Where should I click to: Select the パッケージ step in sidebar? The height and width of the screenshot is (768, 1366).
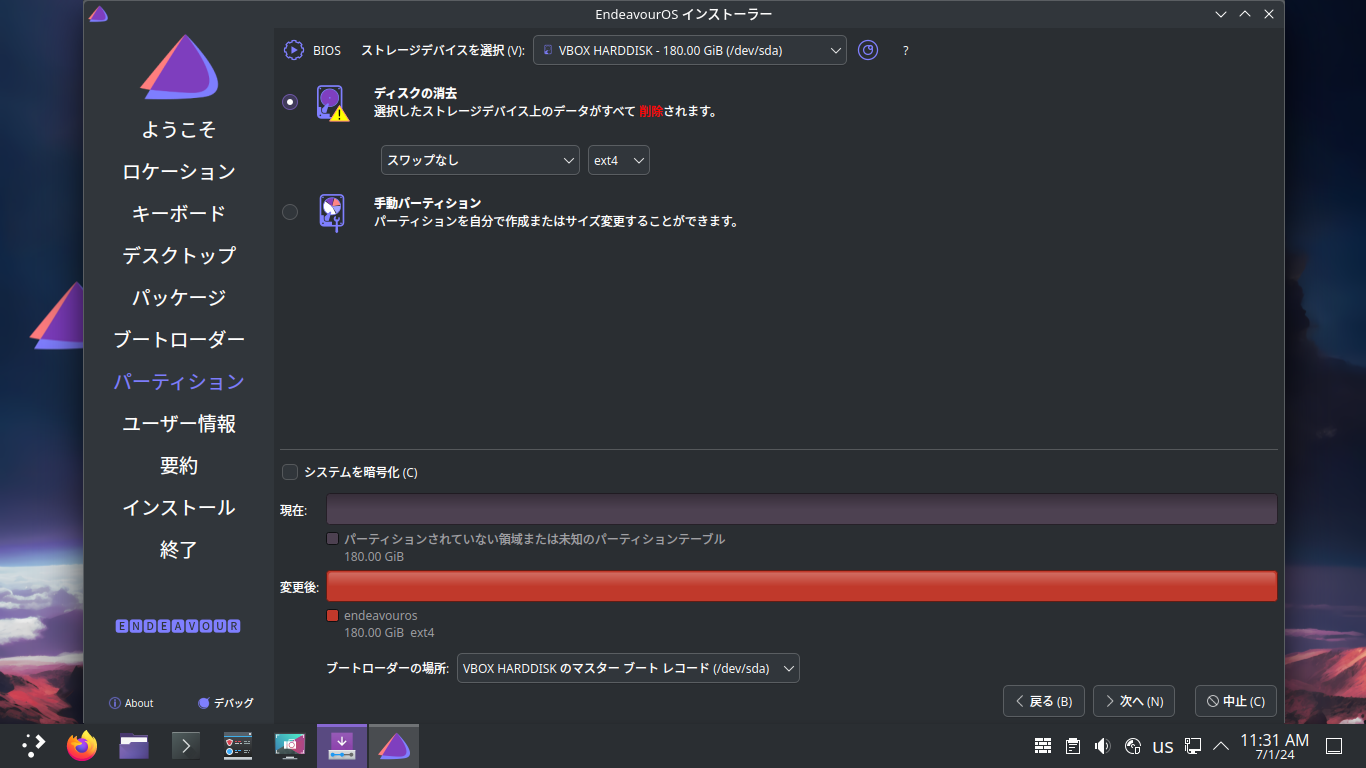[x=179, y=298]
